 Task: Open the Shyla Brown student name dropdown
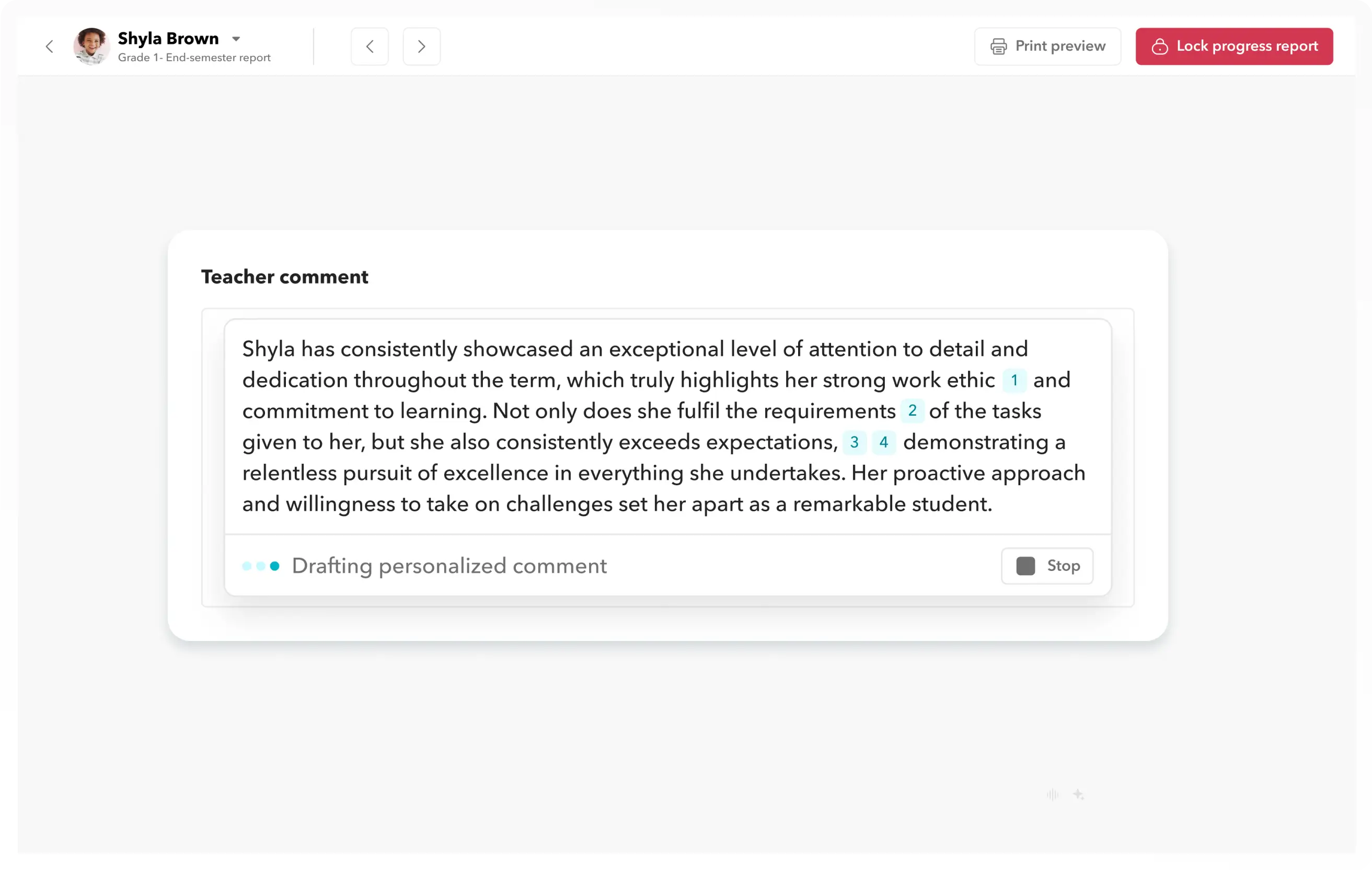168,38
